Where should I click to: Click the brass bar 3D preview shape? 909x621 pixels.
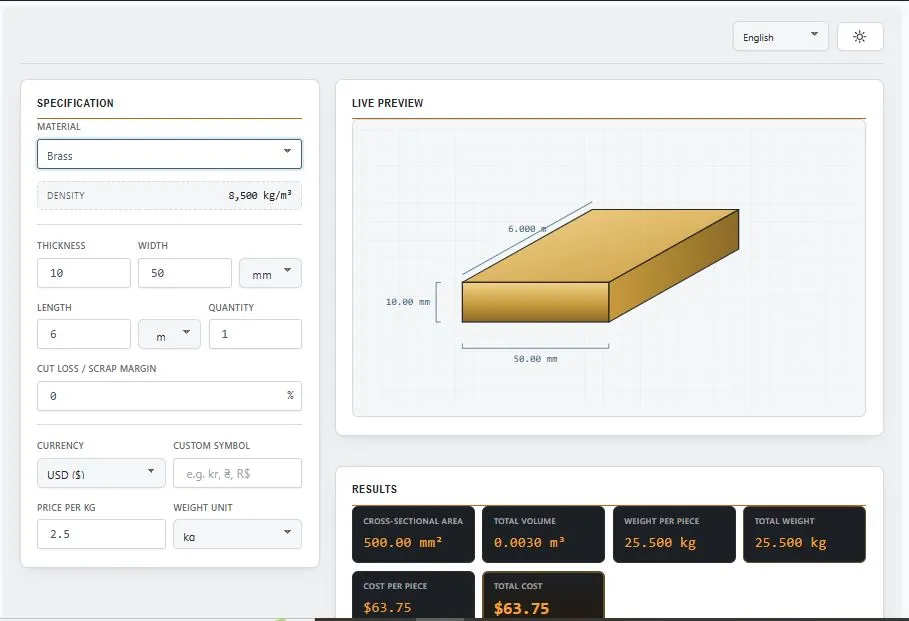pyautogui.click(x=600, y=266)
